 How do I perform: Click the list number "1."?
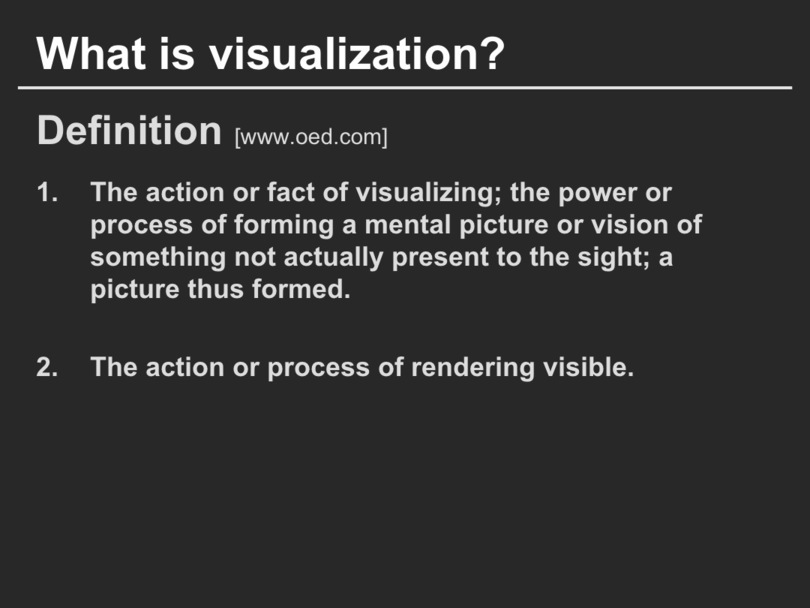(x=49, y=192)
